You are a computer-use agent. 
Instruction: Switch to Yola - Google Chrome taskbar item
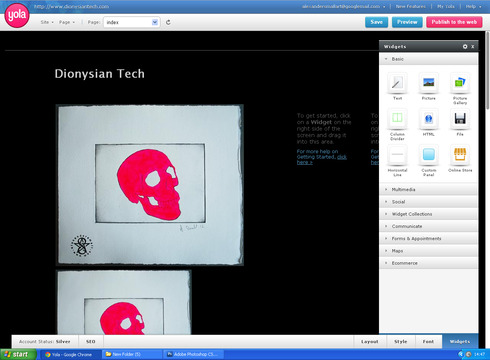tap(70, 354)
